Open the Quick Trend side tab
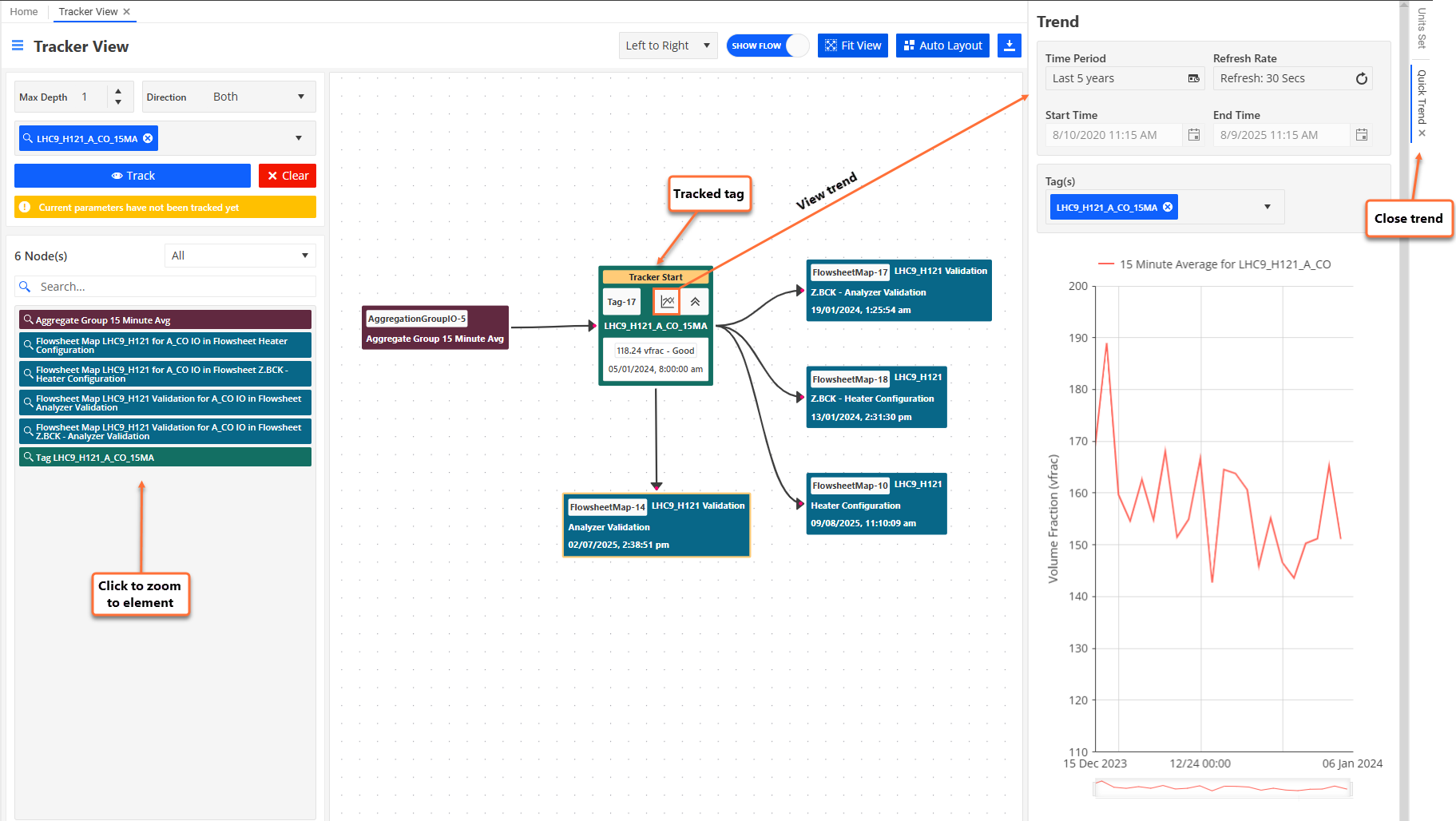The image size is (1456, 821). click(x=1422, y=97)
